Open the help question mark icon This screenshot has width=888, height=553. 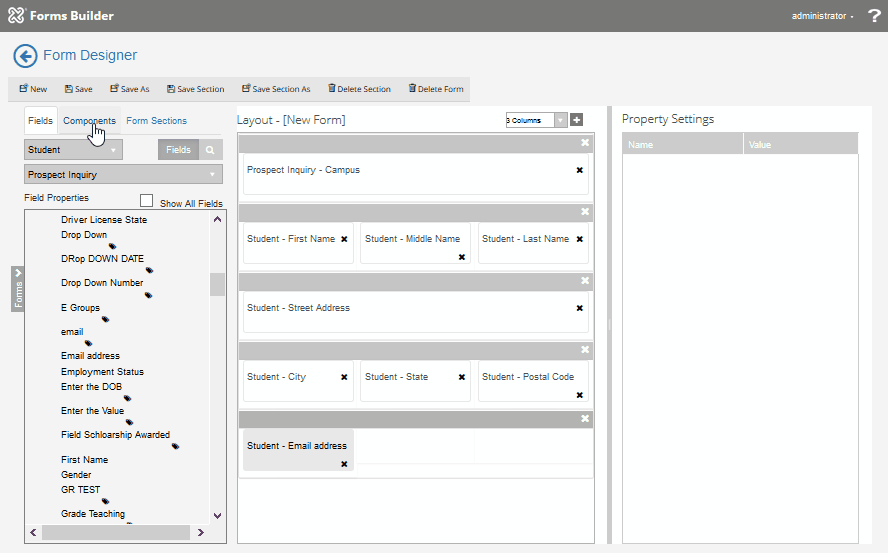tap(873, 16)
